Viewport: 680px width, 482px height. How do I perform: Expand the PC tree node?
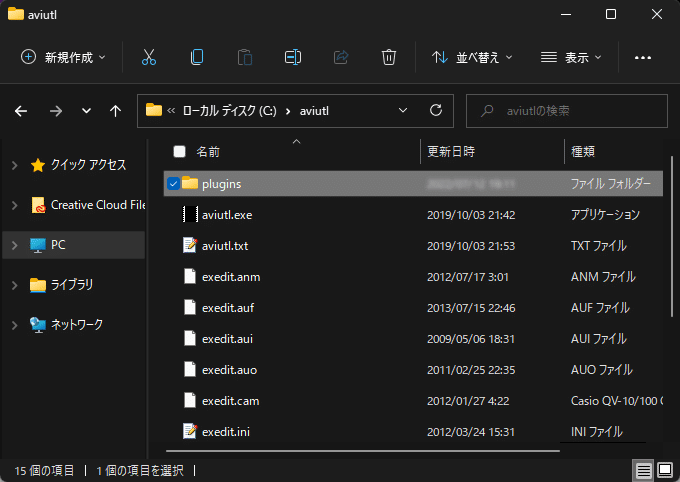[x=14, y=245]
